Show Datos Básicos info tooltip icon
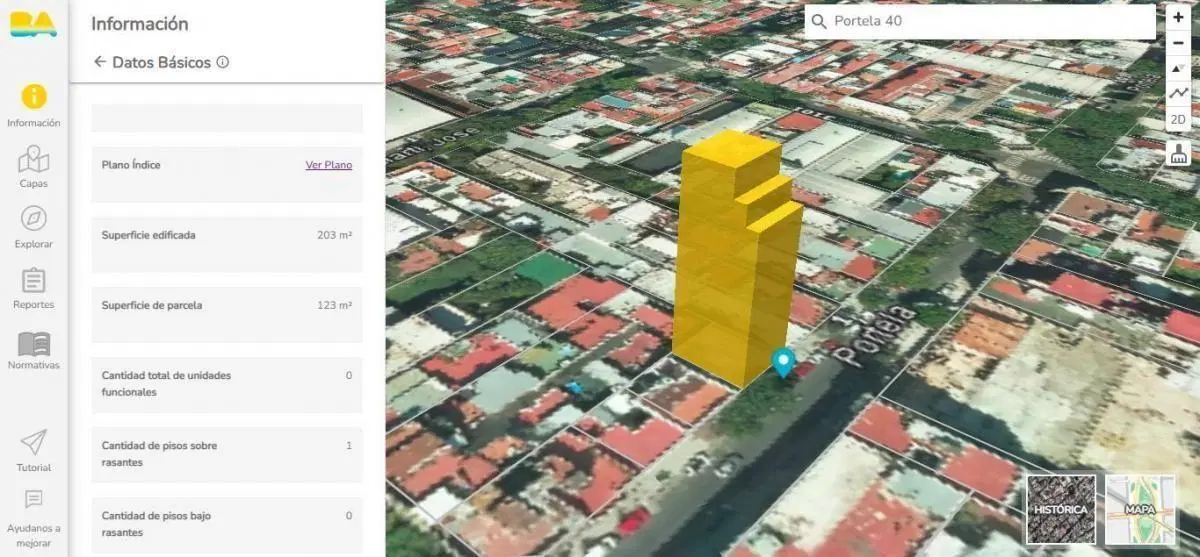This screenshot has width=1200, height=557. (x=223, y=62)
